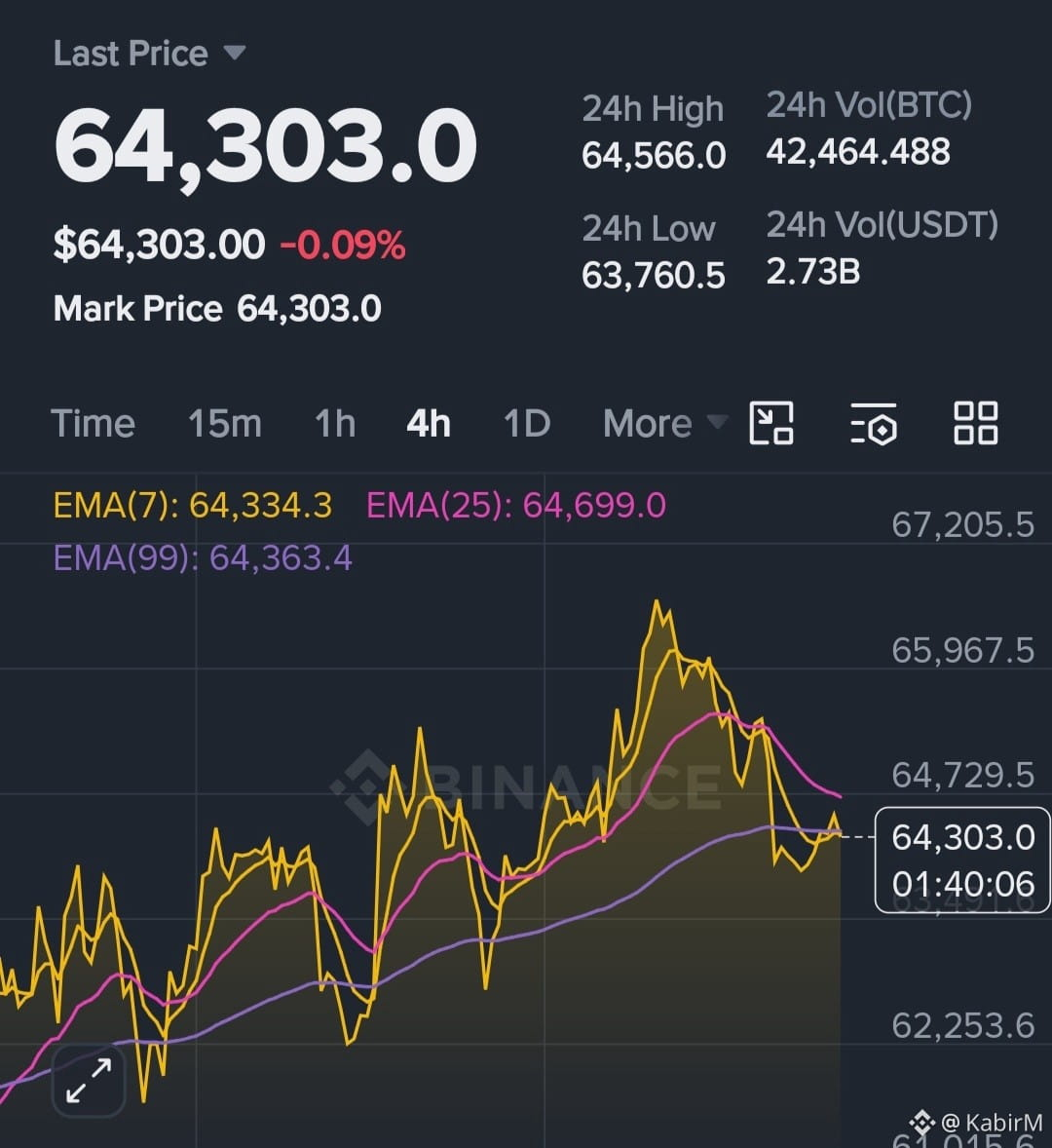Click the $64,303.00 dollar price text
This screenshot has height=1148, width=1052.
pyautogui.click(x=159, y=245)
